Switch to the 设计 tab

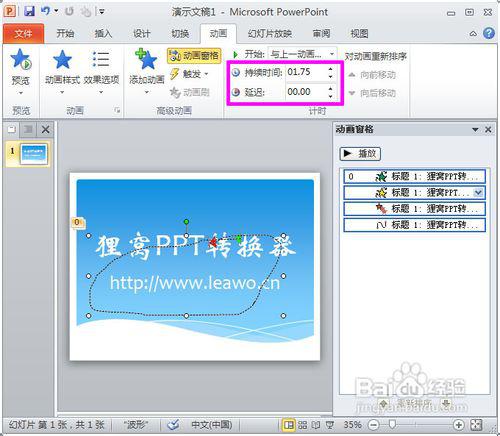141,33
